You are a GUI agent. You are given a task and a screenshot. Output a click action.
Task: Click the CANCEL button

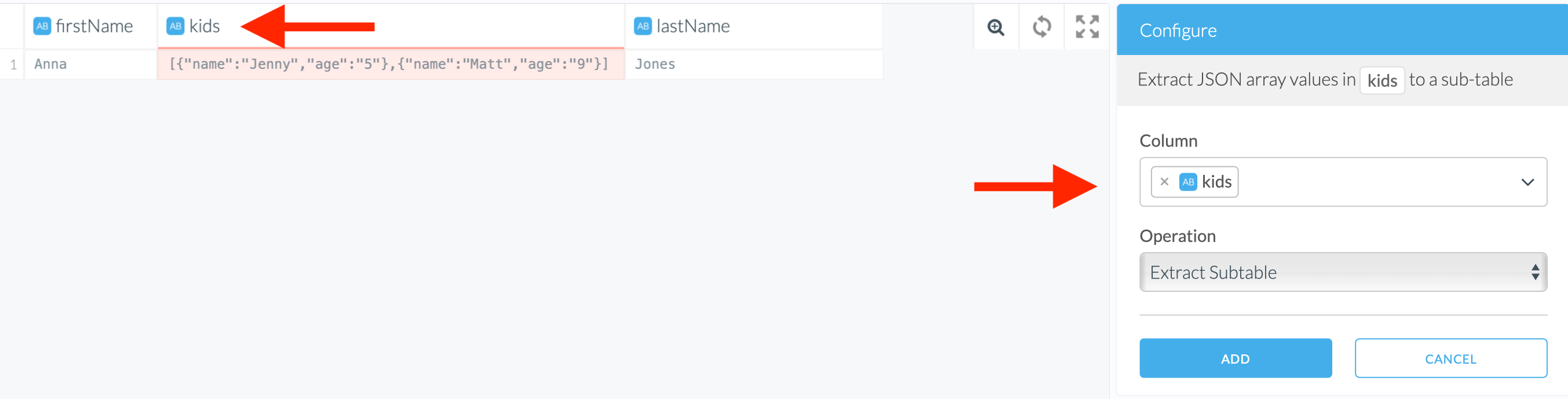(x=1450, y=359)
